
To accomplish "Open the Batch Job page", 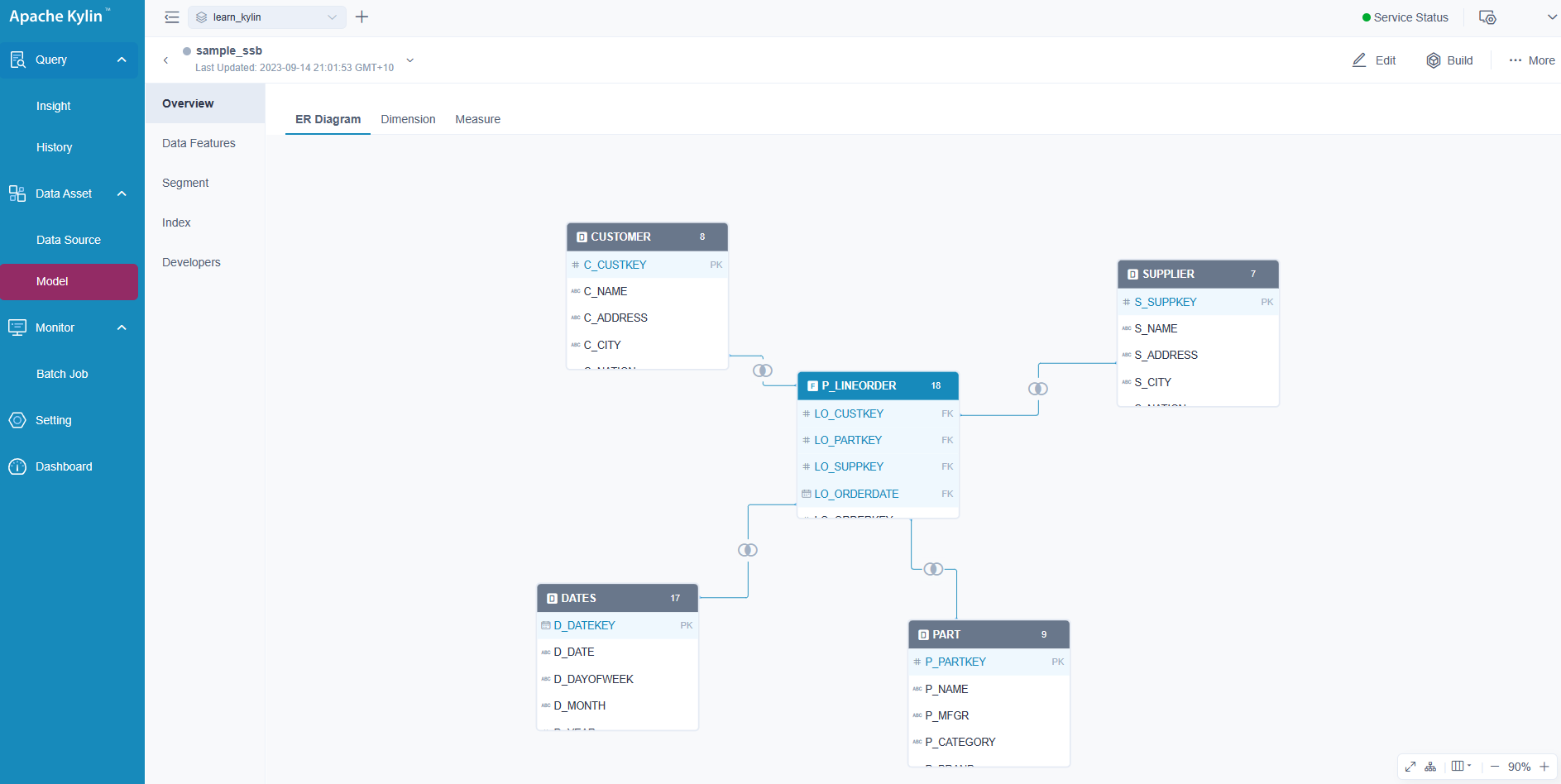I will coord(62,374).
